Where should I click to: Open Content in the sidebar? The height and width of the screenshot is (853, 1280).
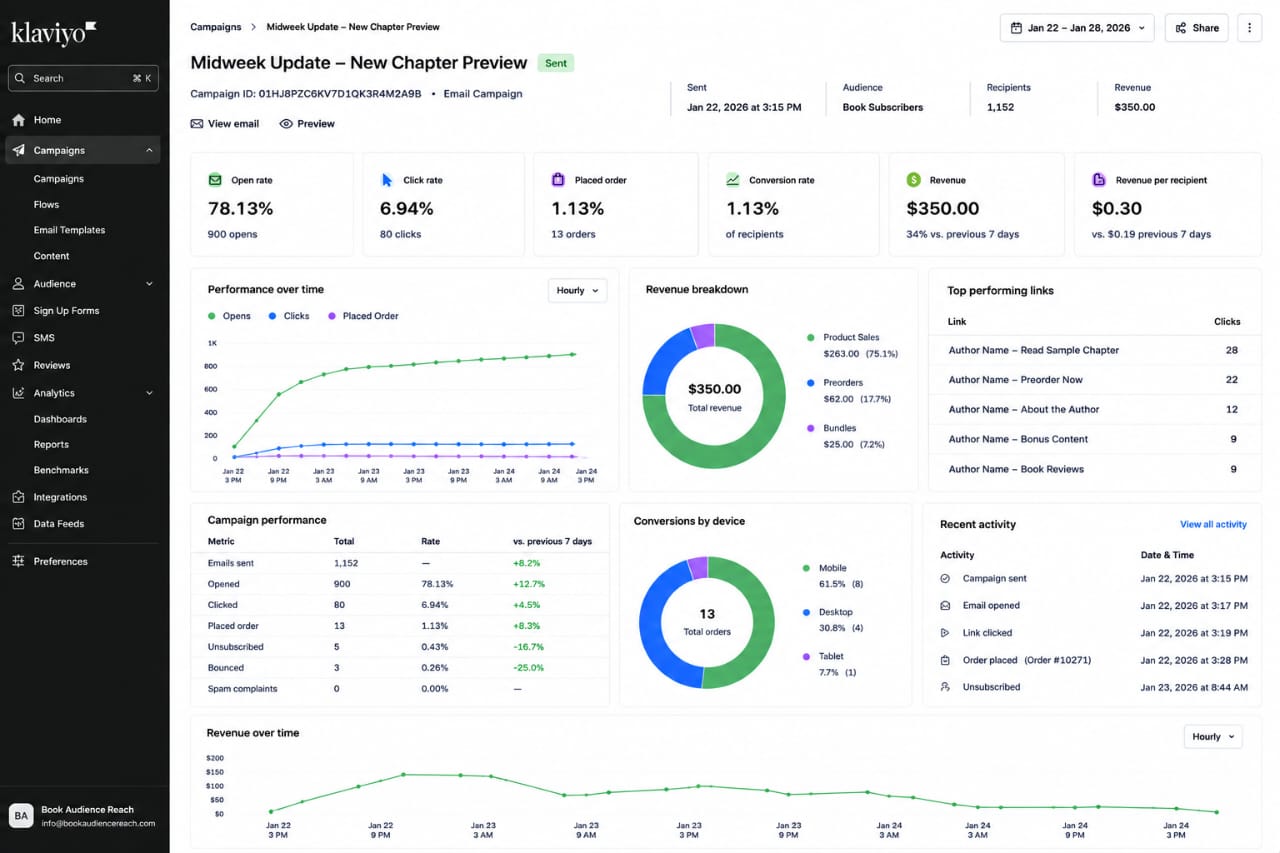pyautogui.click(x=51, y=256)
